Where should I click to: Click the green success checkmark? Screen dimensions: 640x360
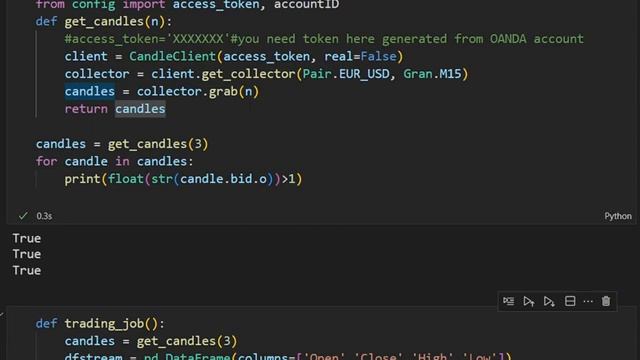(x=23, y=216)
